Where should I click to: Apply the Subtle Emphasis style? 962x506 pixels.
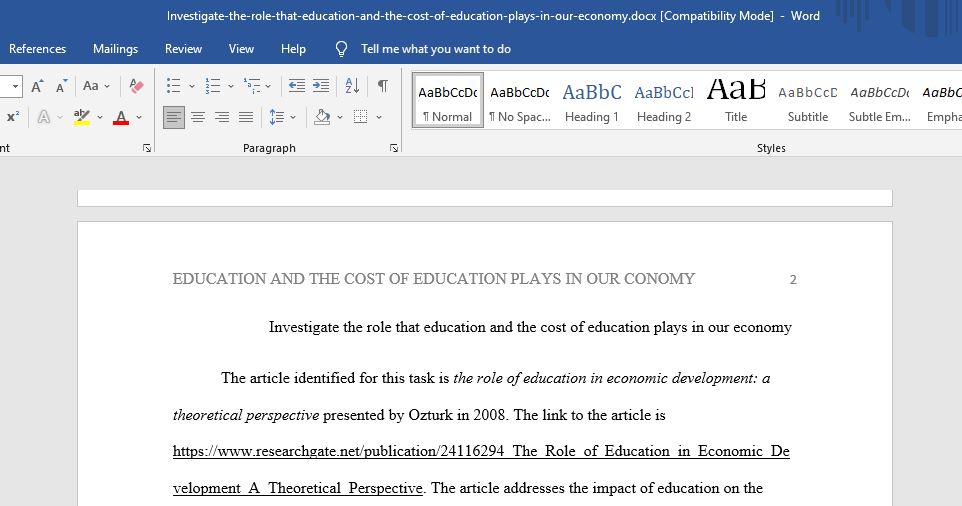click(880, 101)
